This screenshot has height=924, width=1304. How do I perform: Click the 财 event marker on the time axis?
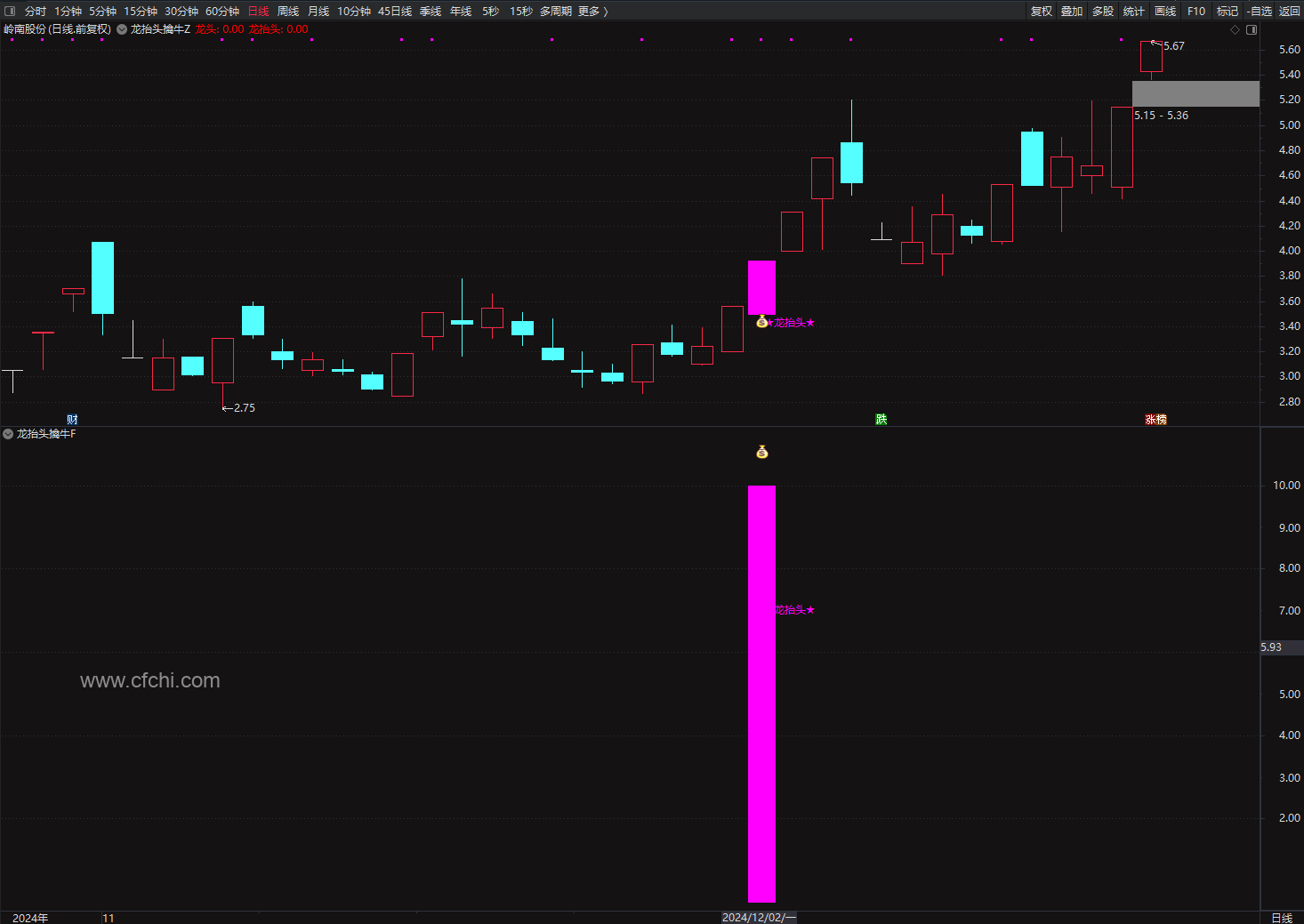tap(72, 419)
